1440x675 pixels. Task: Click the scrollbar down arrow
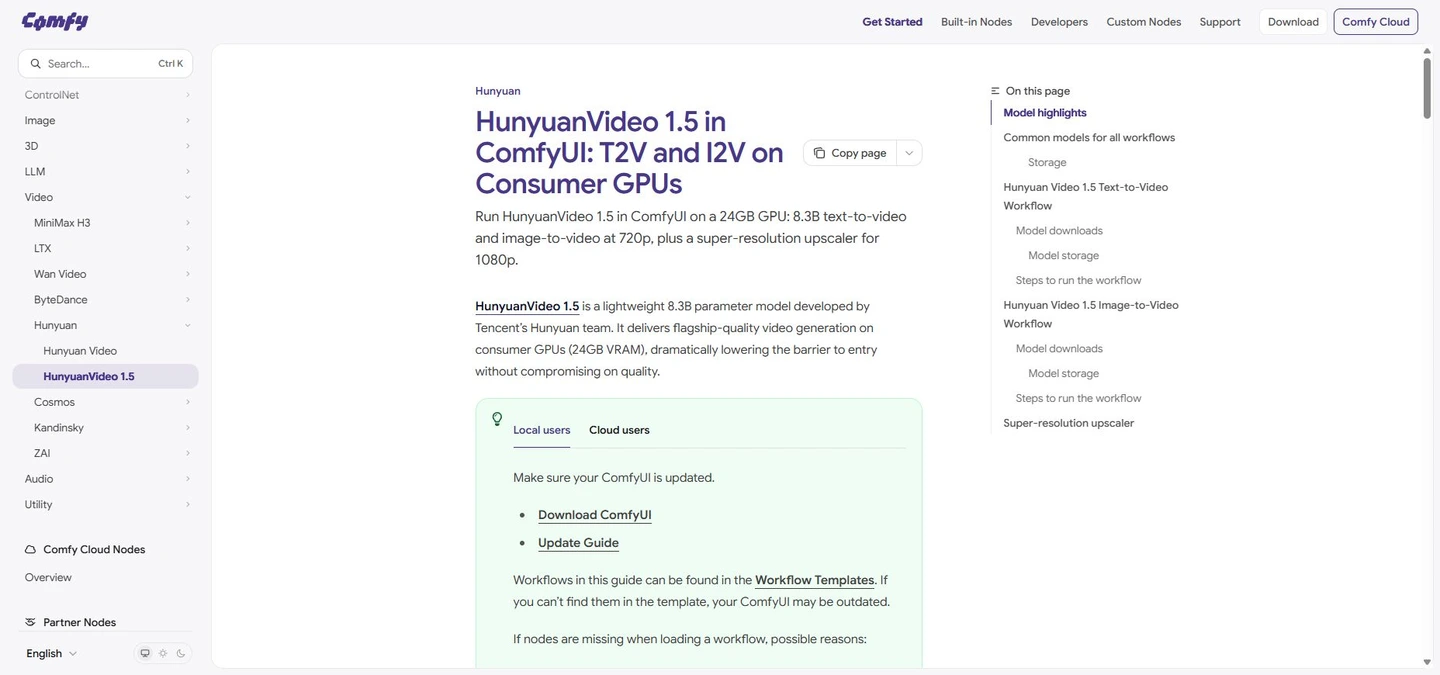point(1427,662)
